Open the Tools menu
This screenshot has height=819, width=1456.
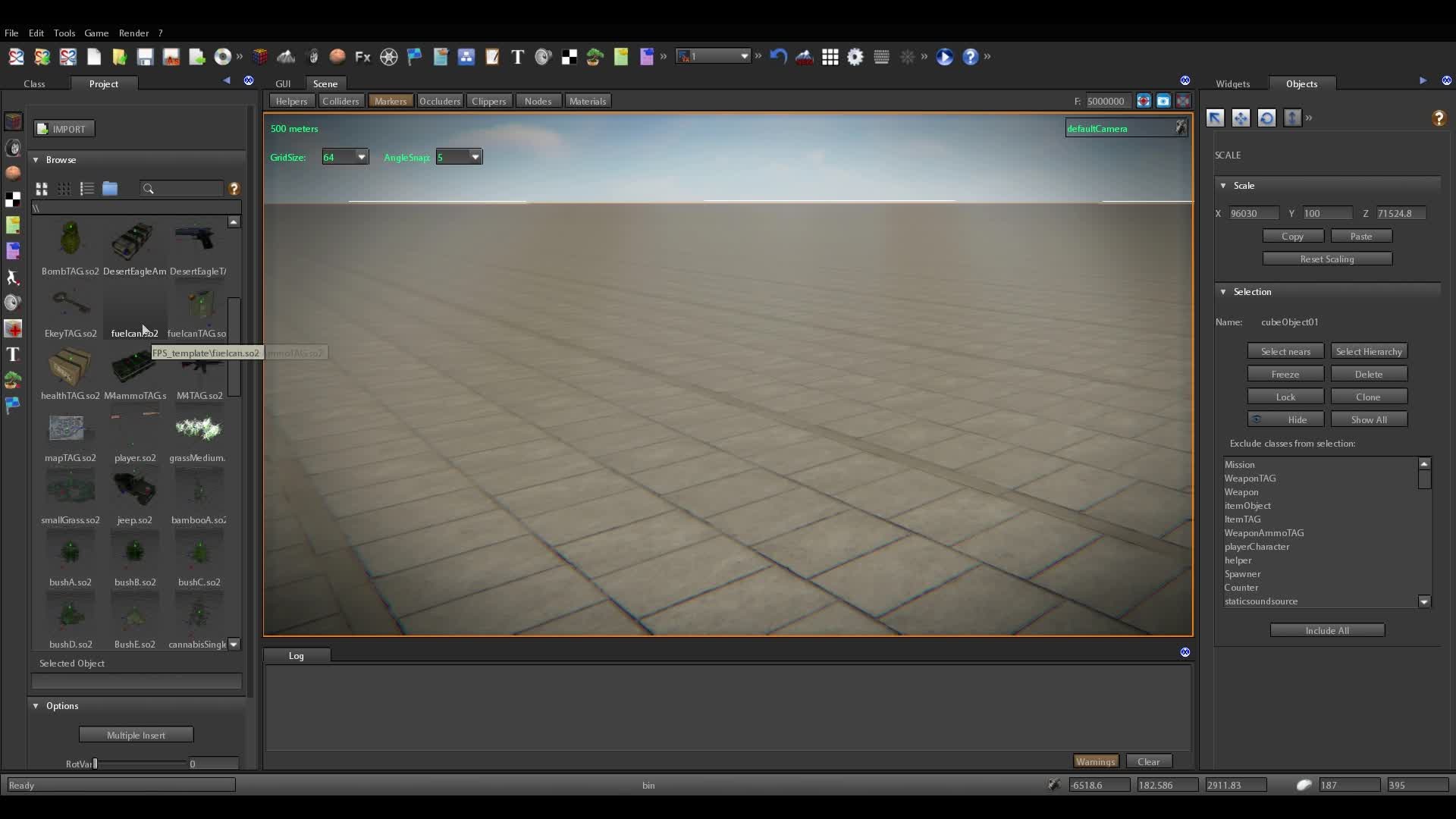pos(64,33)
